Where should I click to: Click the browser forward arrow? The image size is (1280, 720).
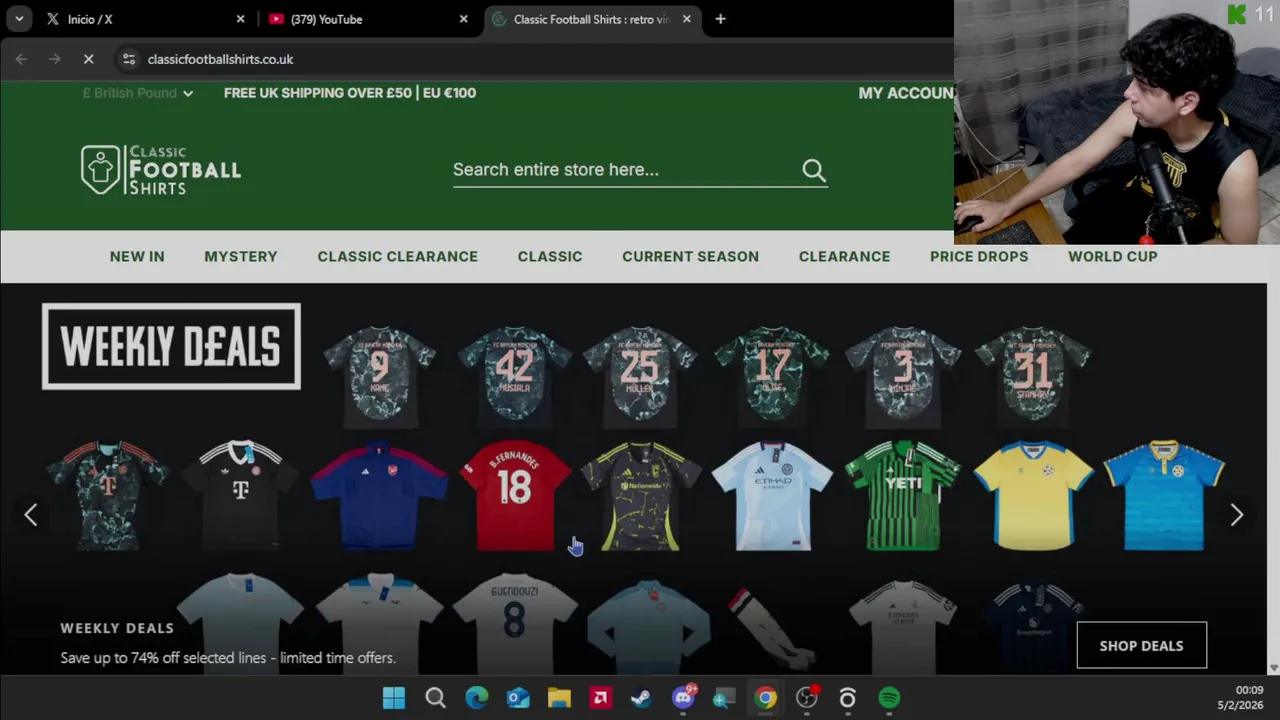click(54, 59)
